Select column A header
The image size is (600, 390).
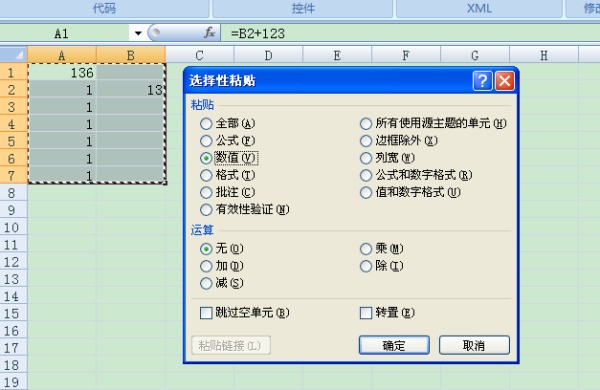point(62,55)
